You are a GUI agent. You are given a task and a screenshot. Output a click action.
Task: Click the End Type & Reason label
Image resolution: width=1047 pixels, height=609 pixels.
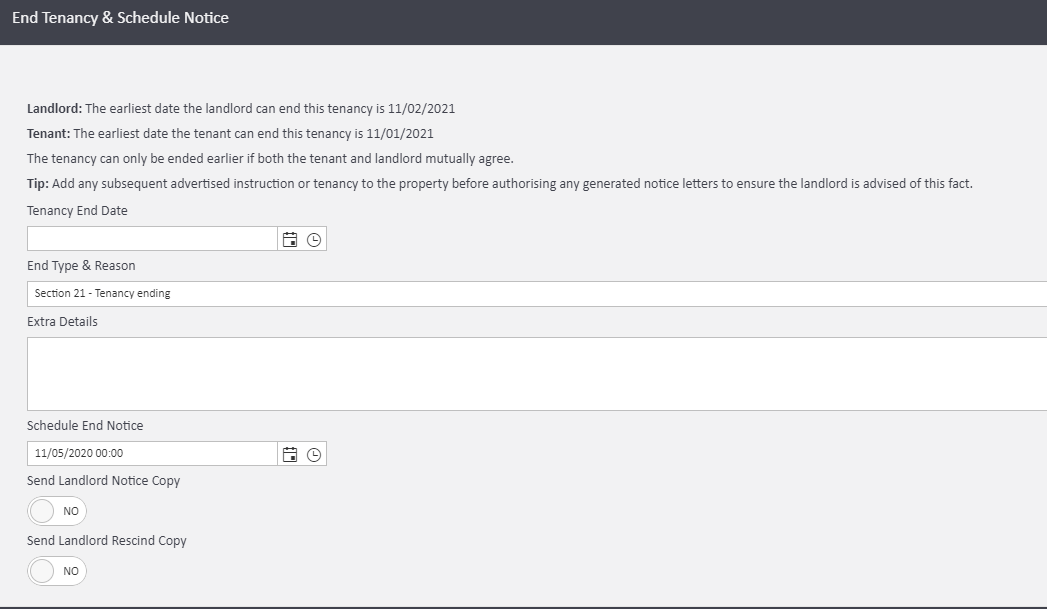point(81,266)
